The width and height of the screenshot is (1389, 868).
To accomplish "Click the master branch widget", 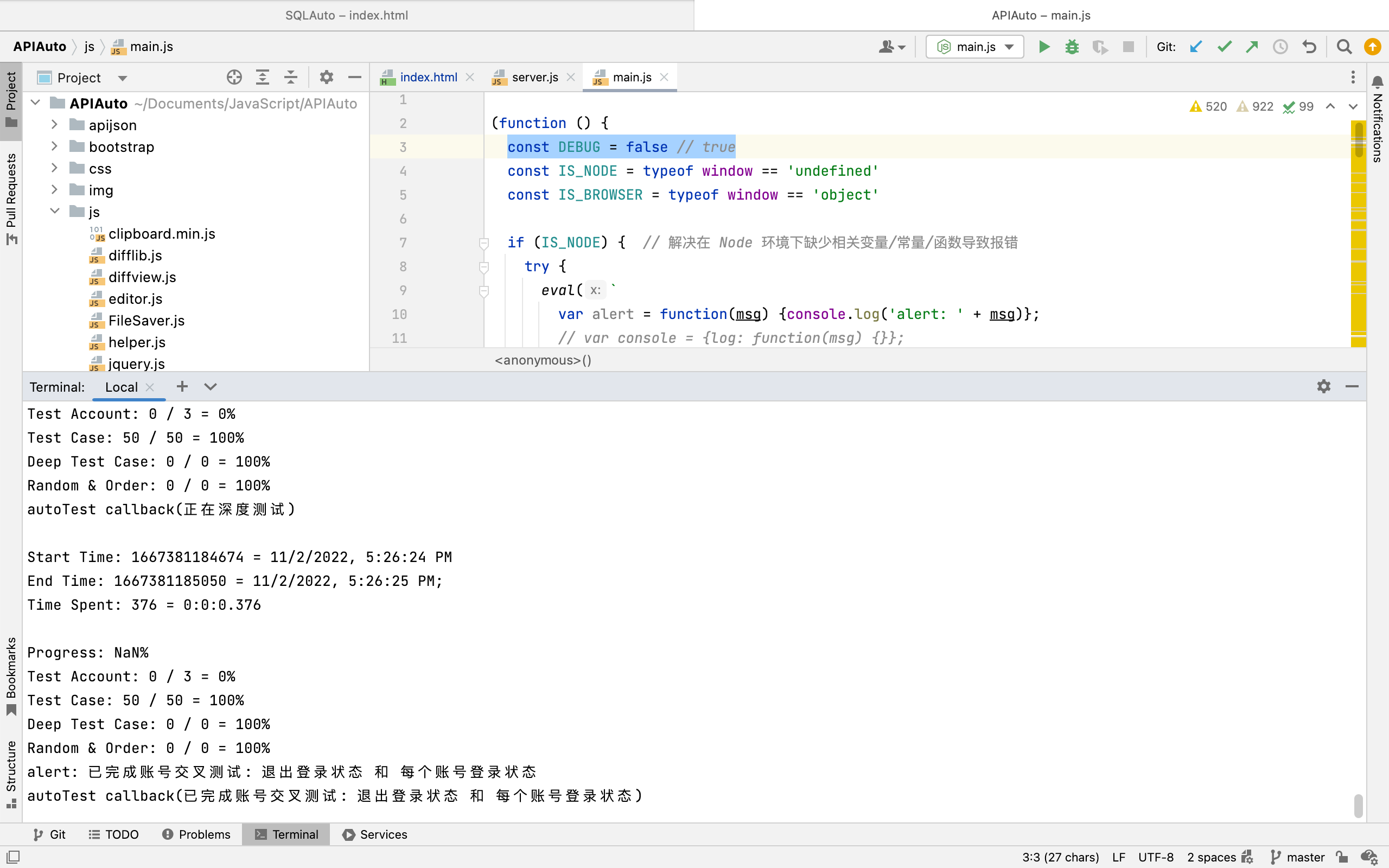I will point(1298,857).
